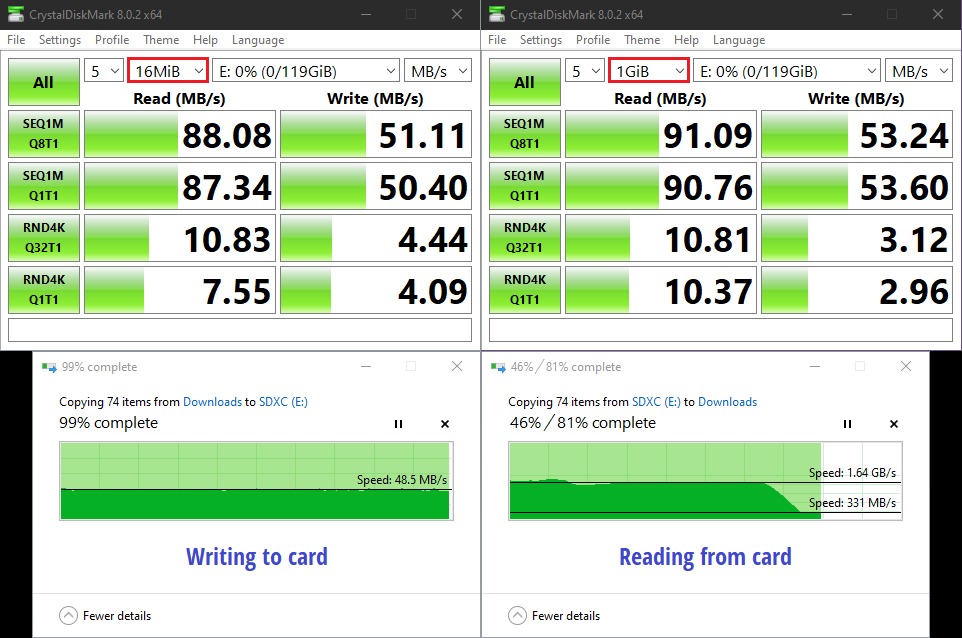Image resolution: width=962 pixels, height=638 pixels.
Task: Cancel the reading from card transfer
Action: (894, 424)
